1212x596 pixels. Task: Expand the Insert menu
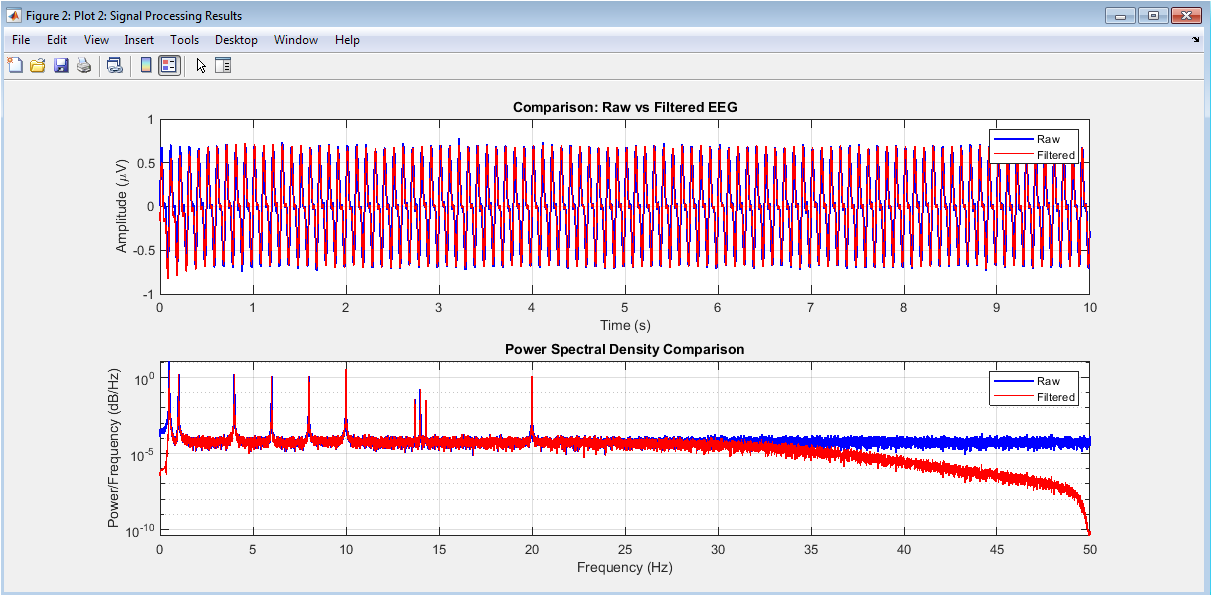coord(139,40)
